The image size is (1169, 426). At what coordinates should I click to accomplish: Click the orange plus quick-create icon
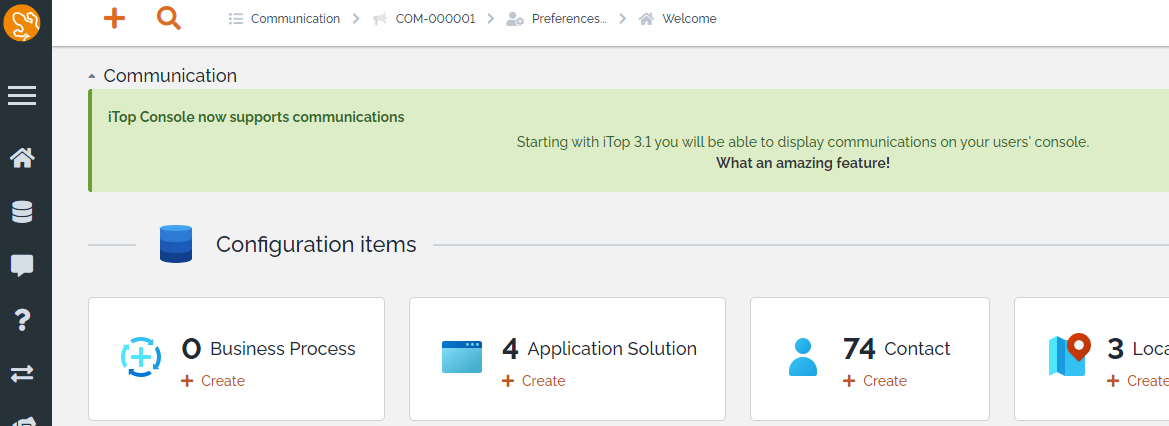pos(114,18)
